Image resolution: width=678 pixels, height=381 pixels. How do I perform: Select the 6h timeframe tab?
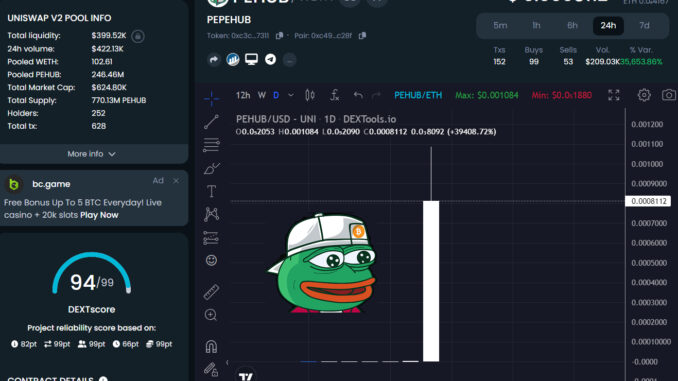tap(572, 26)
